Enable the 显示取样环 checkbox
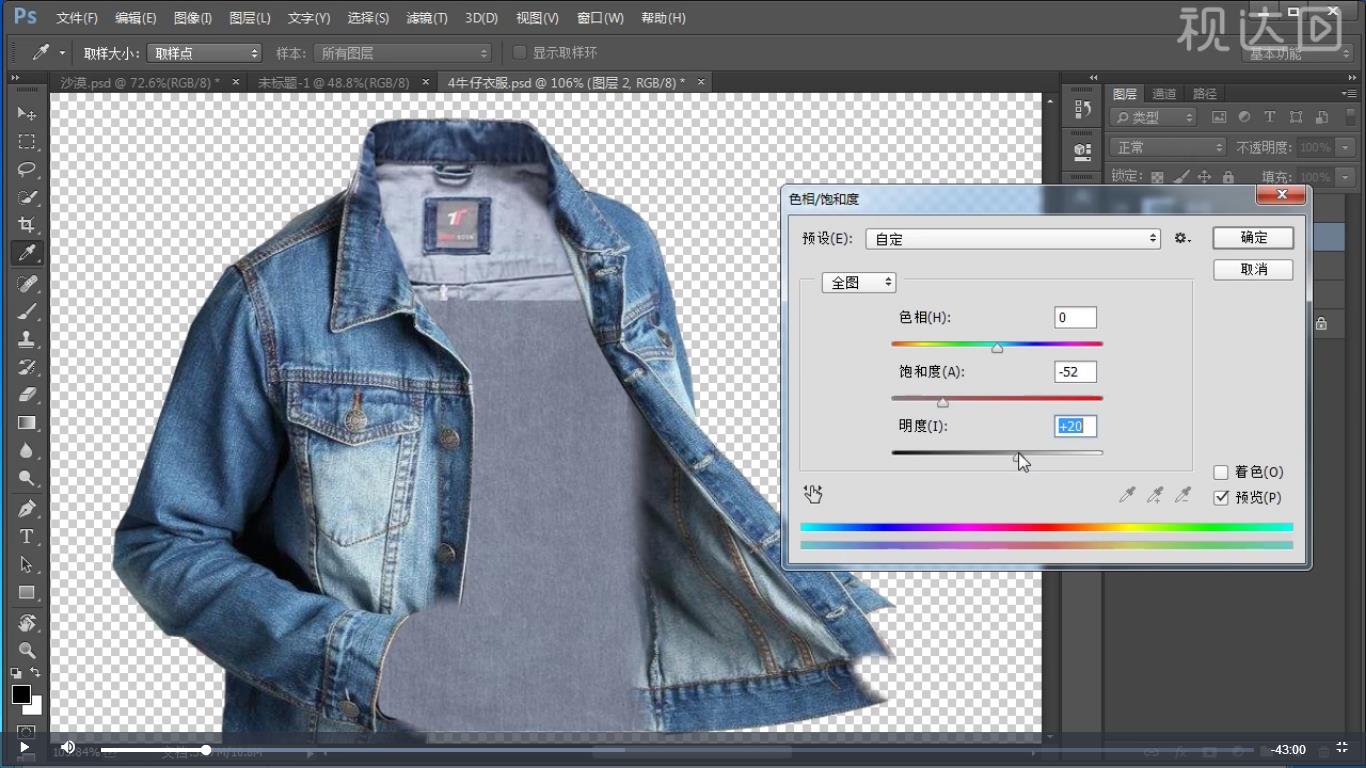Viewport: 1366px width, 768px height. click(x=519, y=53)
